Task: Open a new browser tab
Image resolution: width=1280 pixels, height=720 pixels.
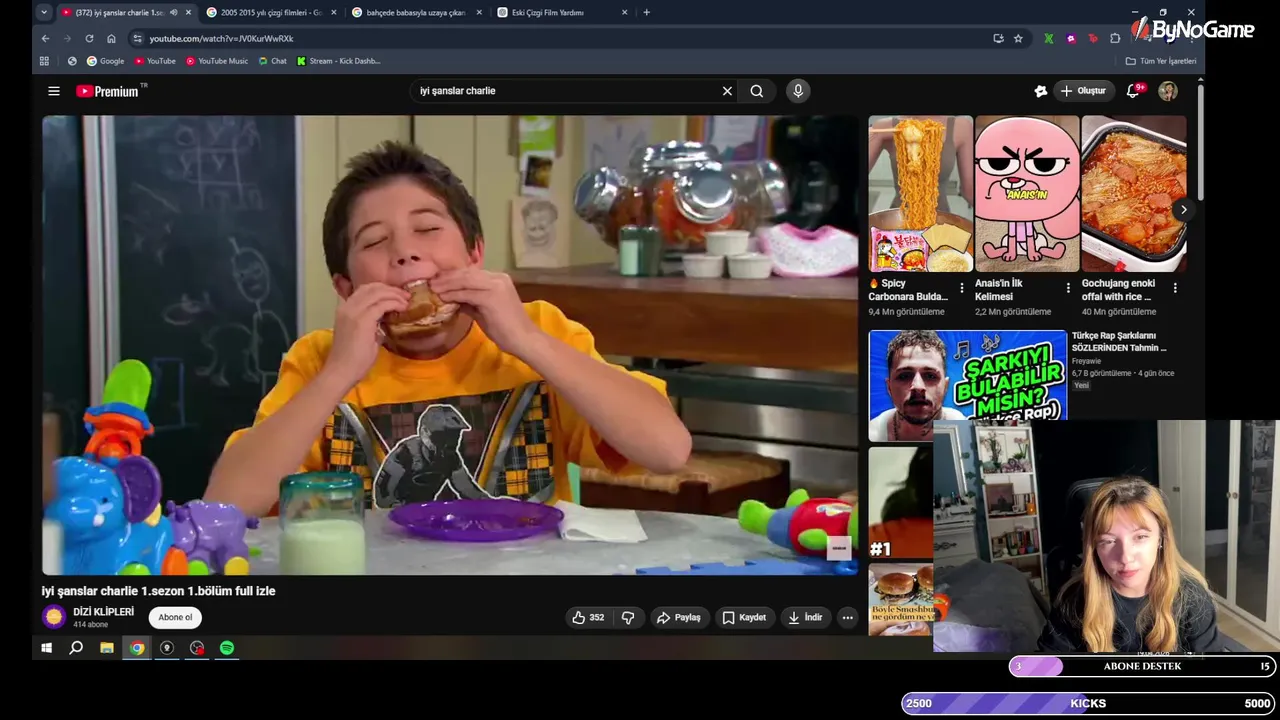Action: click(x=647, y=13)
